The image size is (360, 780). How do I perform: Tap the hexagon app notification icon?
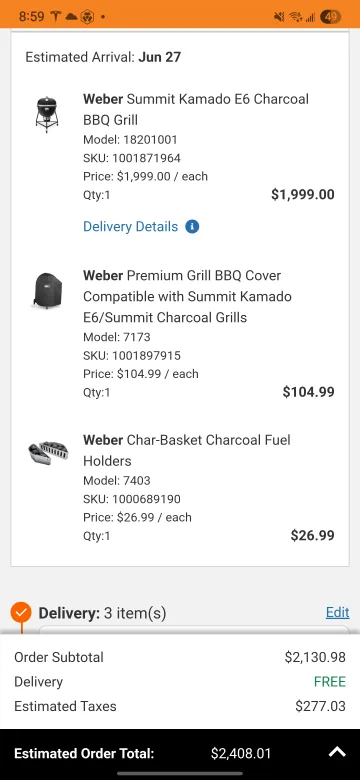(x=87, y=16)
